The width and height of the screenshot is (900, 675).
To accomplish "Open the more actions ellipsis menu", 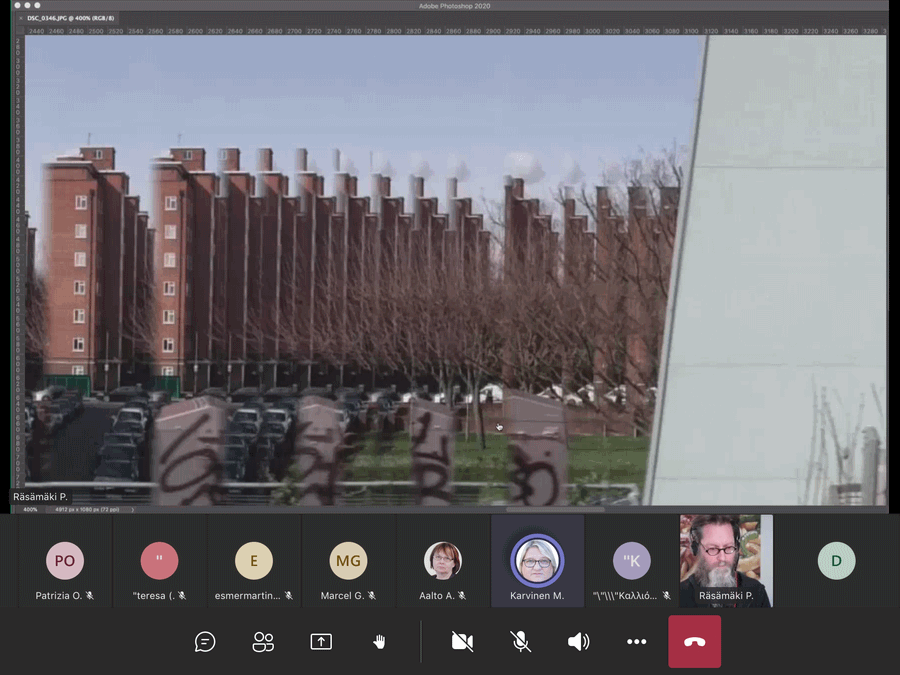I will [637, 642].
